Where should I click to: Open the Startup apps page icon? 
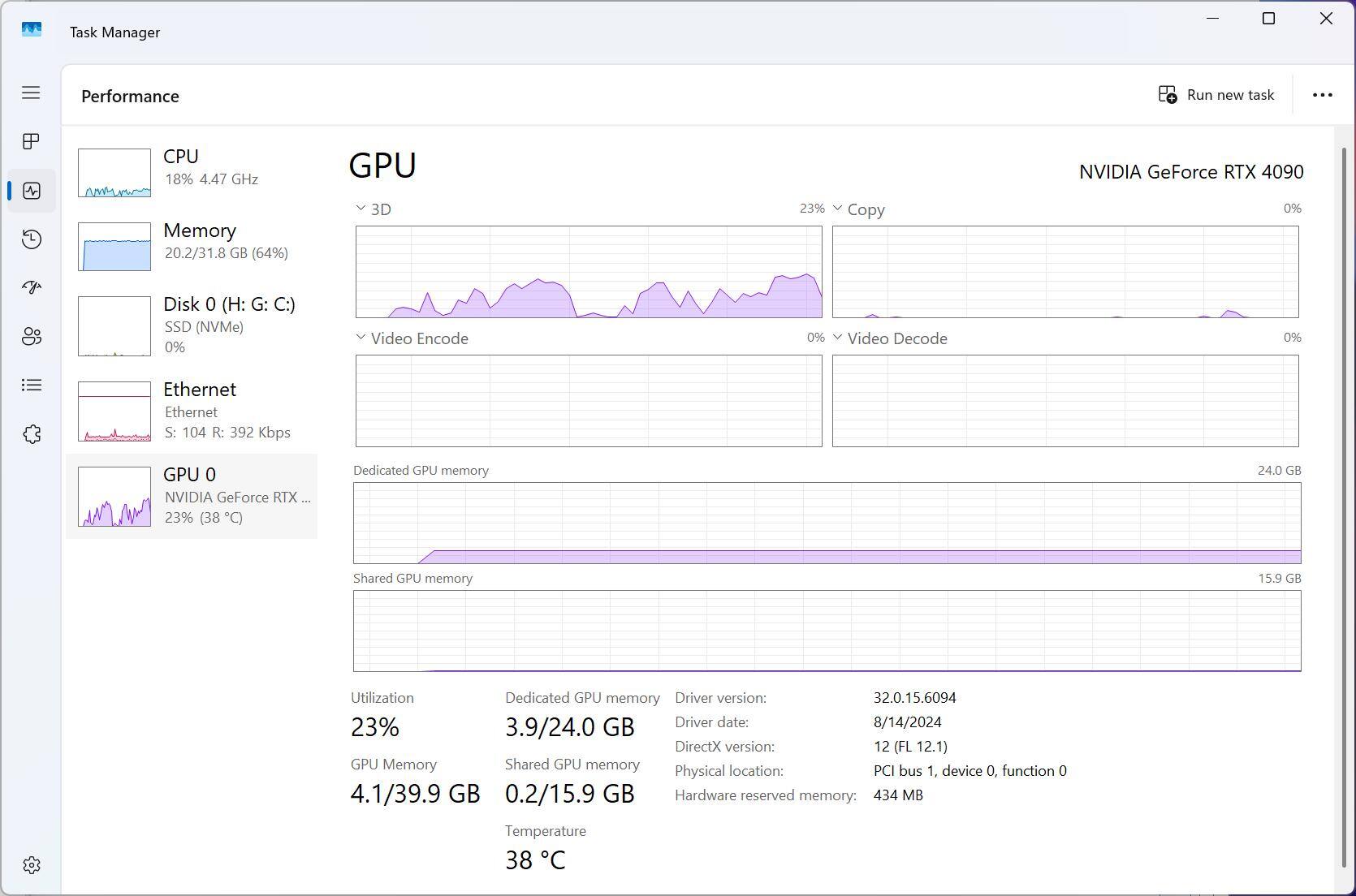pos(31,287)
